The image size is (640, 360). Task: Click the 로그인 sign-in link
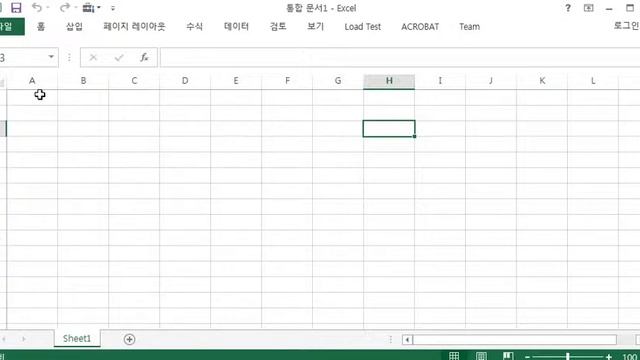click(627, 25)
